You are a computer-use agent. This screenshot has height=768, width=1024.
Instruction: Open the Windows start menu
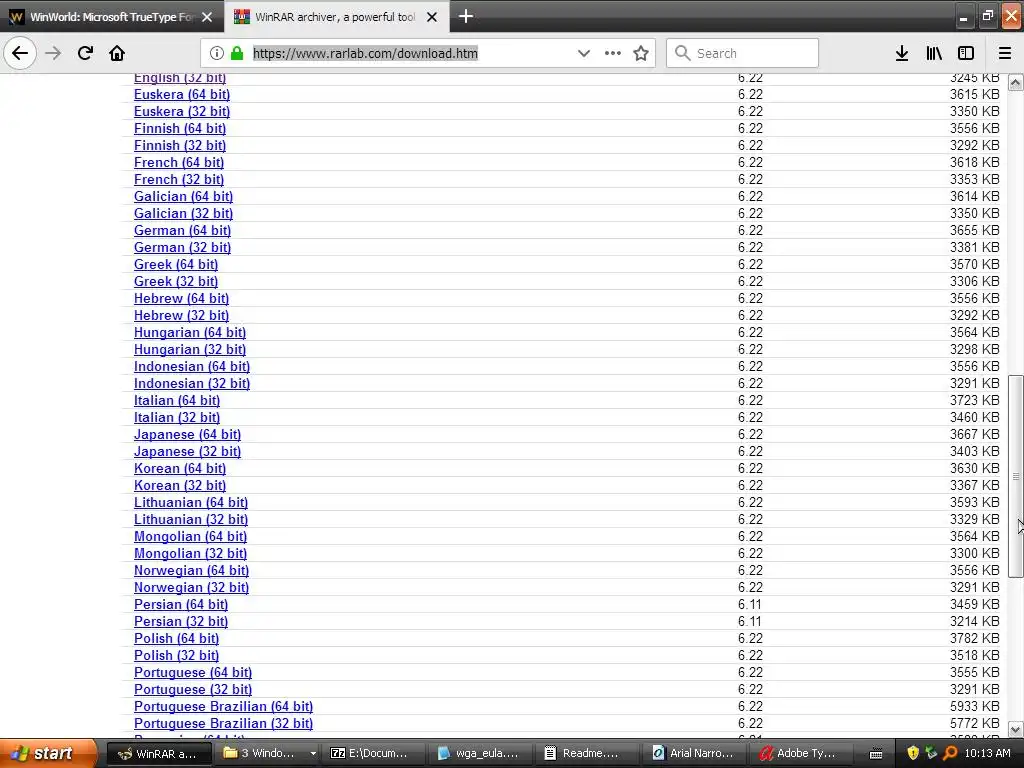point(47,753)
